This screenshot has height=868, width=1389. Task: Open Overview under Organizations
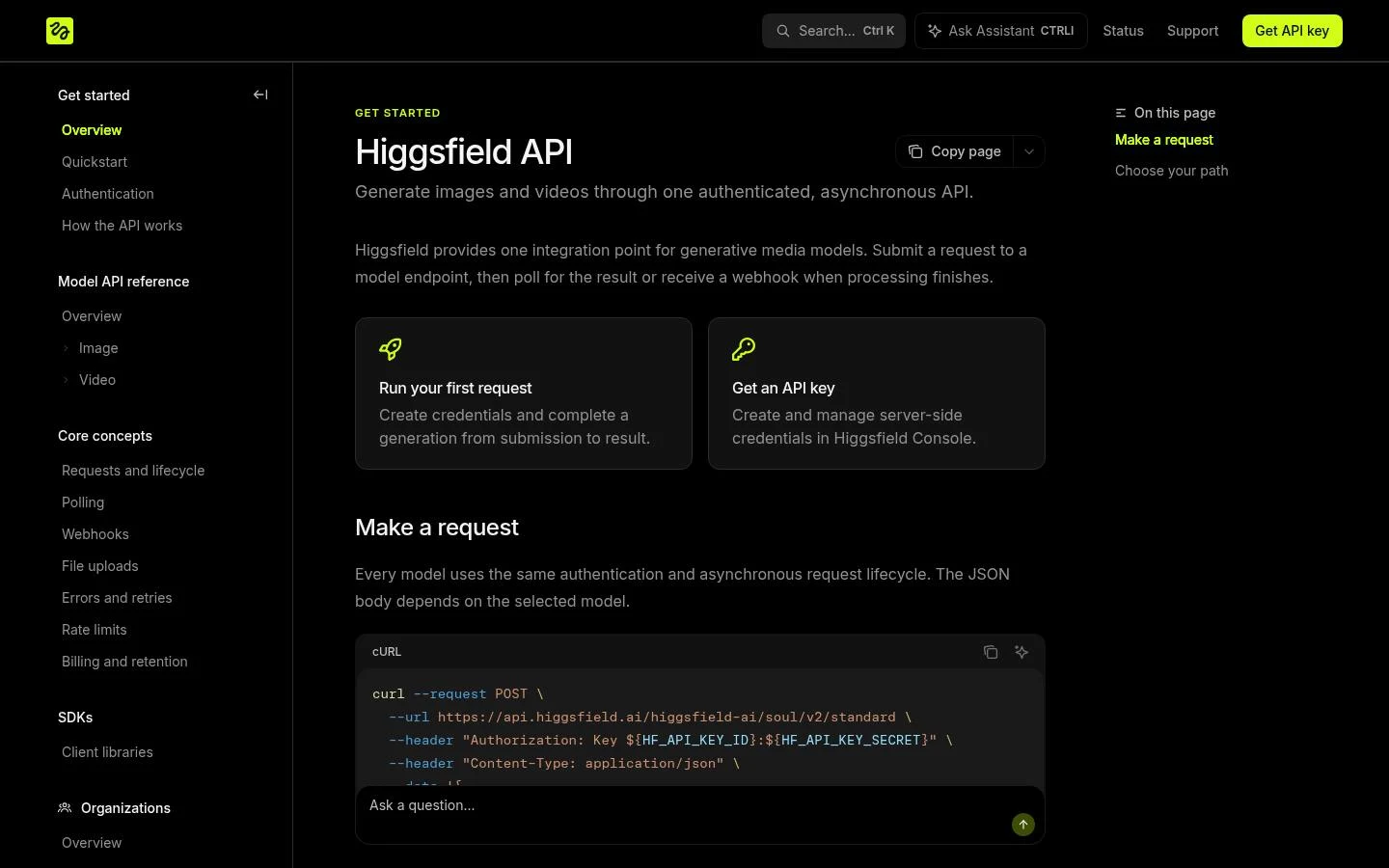(x=92, y=843)
